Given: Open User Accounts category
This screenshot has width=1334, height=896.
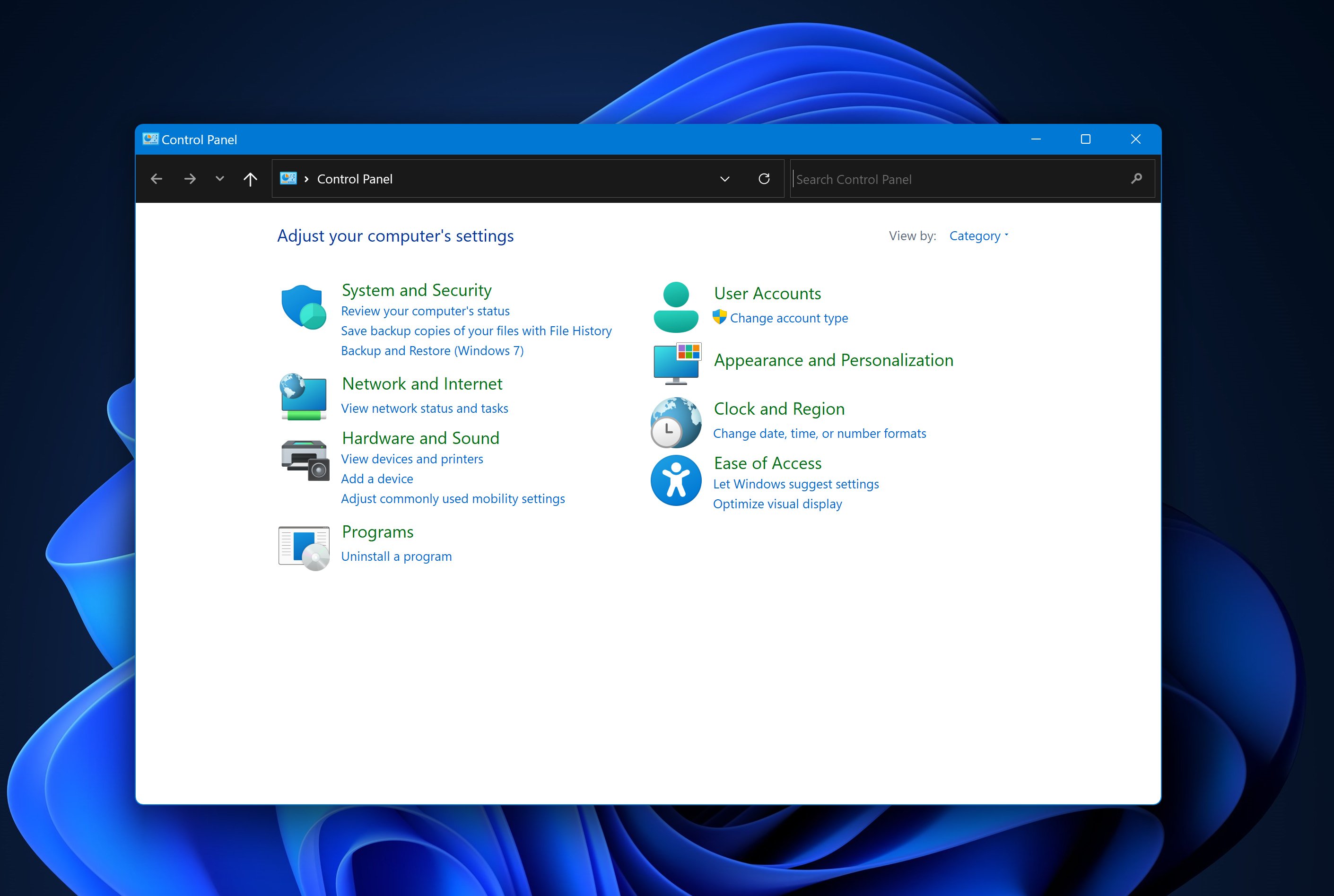Looking at the screenshot, I should [767, 293].
